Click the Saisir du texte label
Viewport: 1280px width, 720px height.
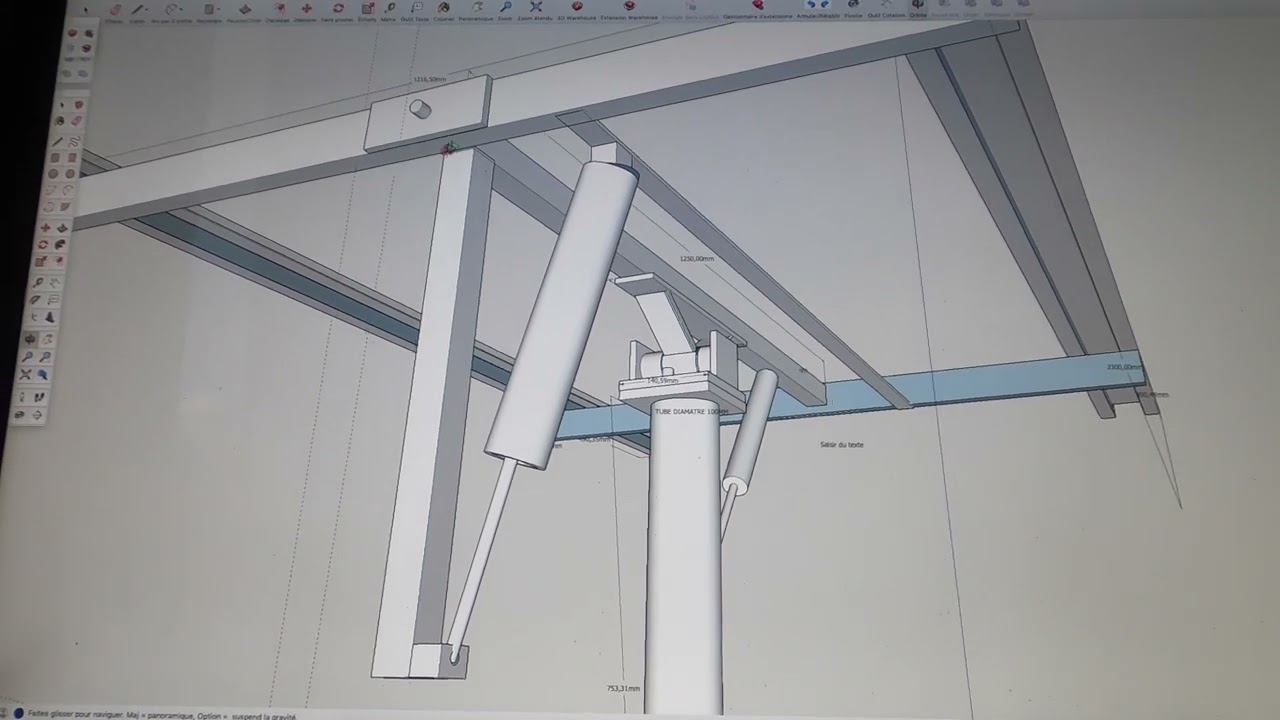tap(841, 444)
